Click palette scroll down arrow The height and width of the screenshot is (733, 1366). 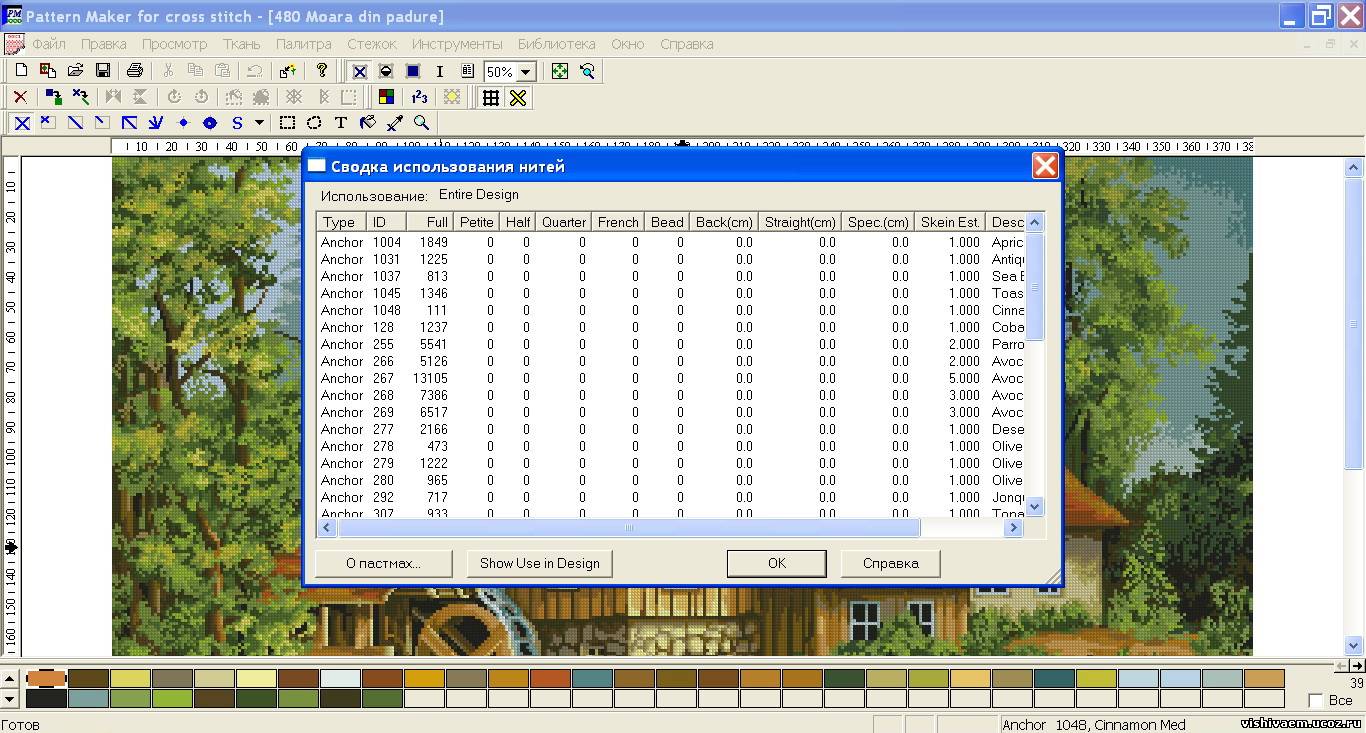(9, 698)
